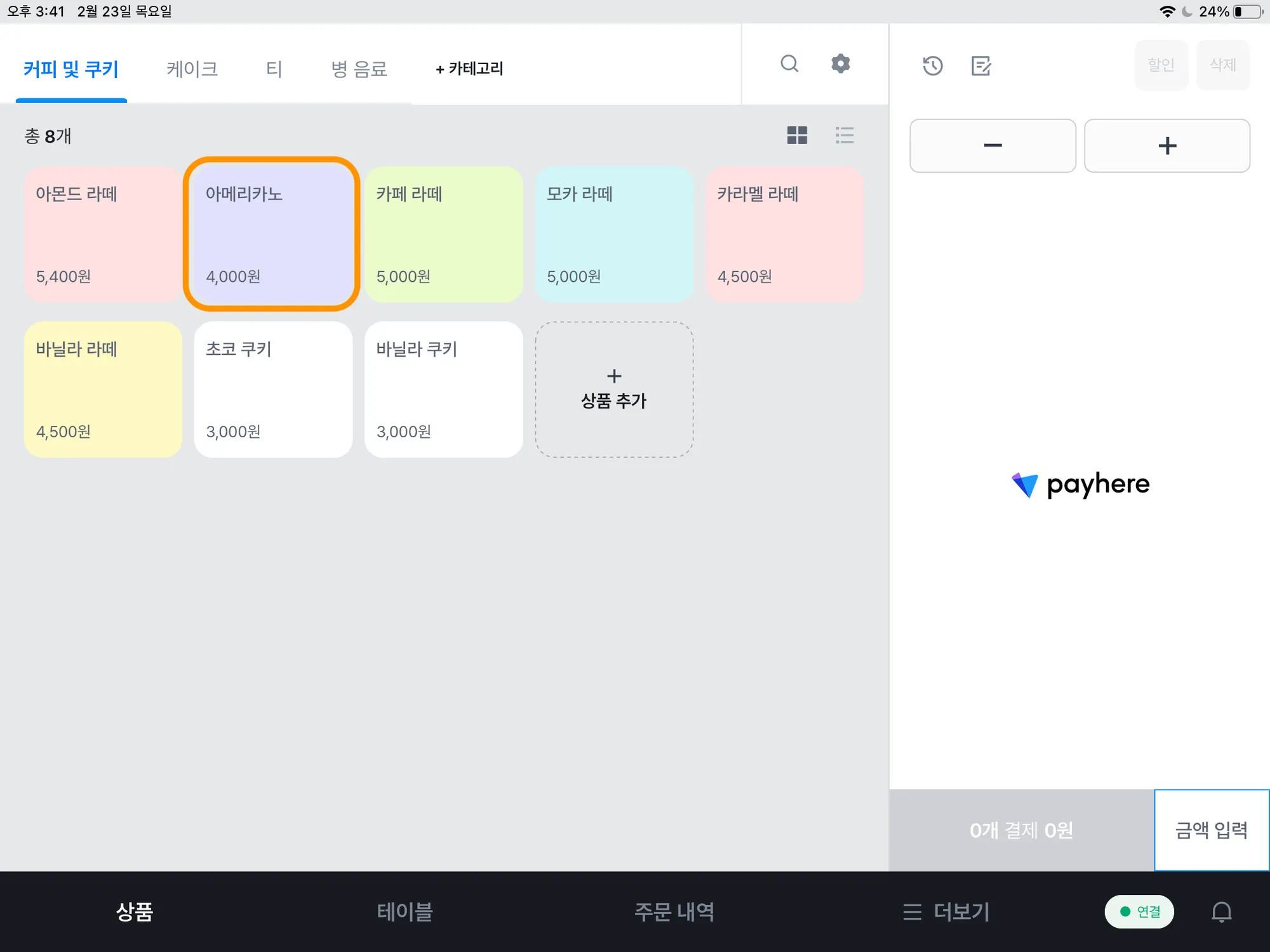Switch to grid view layout
Screen dimensions: 1270x952
pyautogui.click(x=797, y=135)
